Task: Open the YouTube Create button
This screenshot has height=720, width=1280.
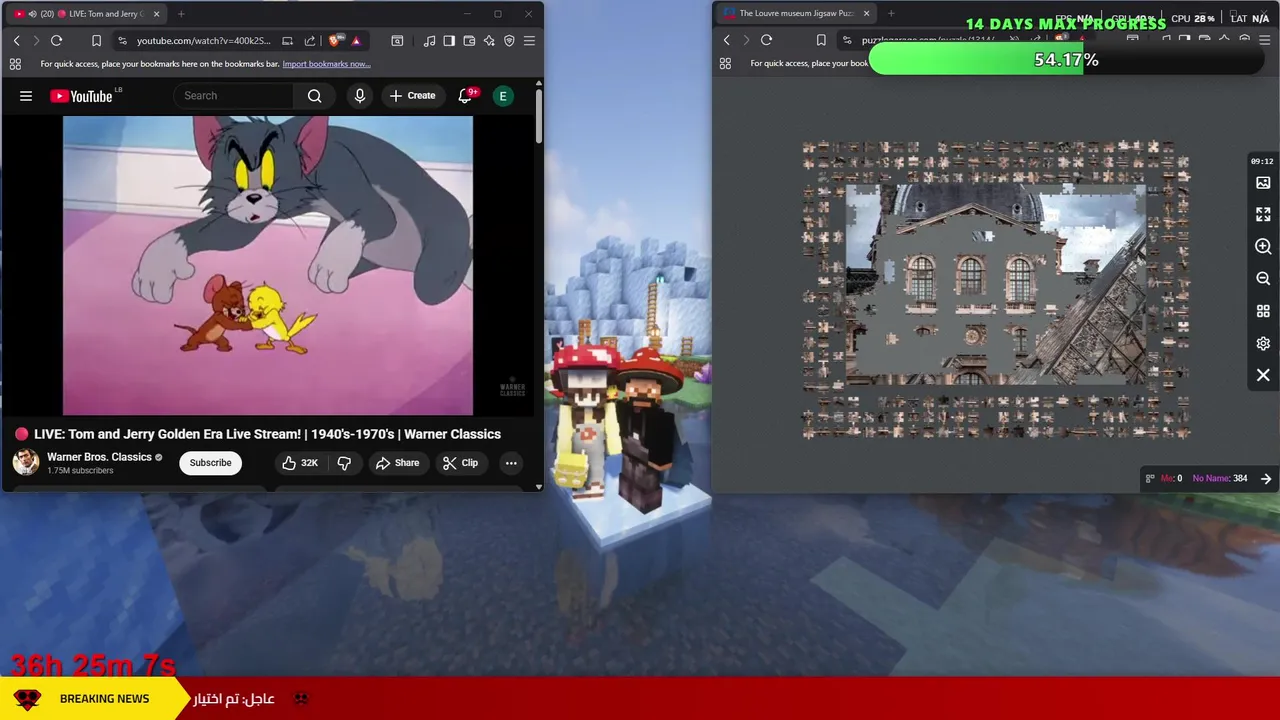Action: click(413, 96)
